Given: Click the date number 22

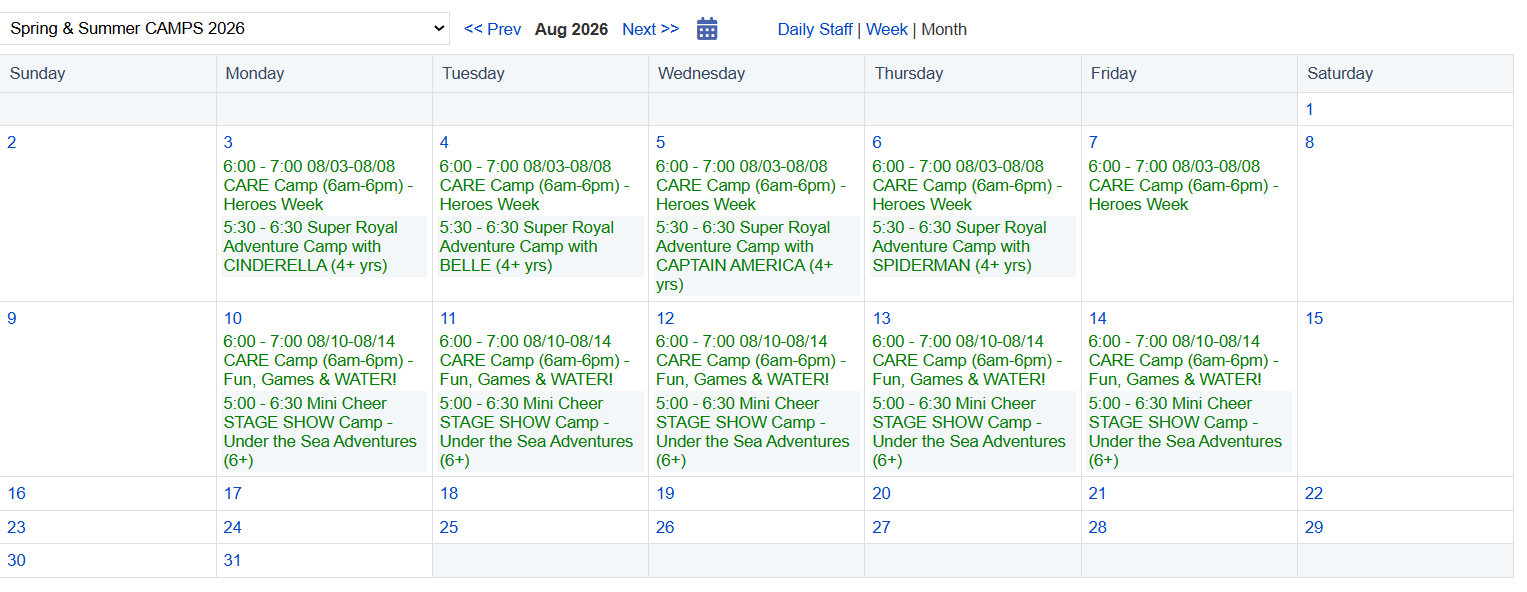Looking at the screenshot, I should (x=1314, y=493).
